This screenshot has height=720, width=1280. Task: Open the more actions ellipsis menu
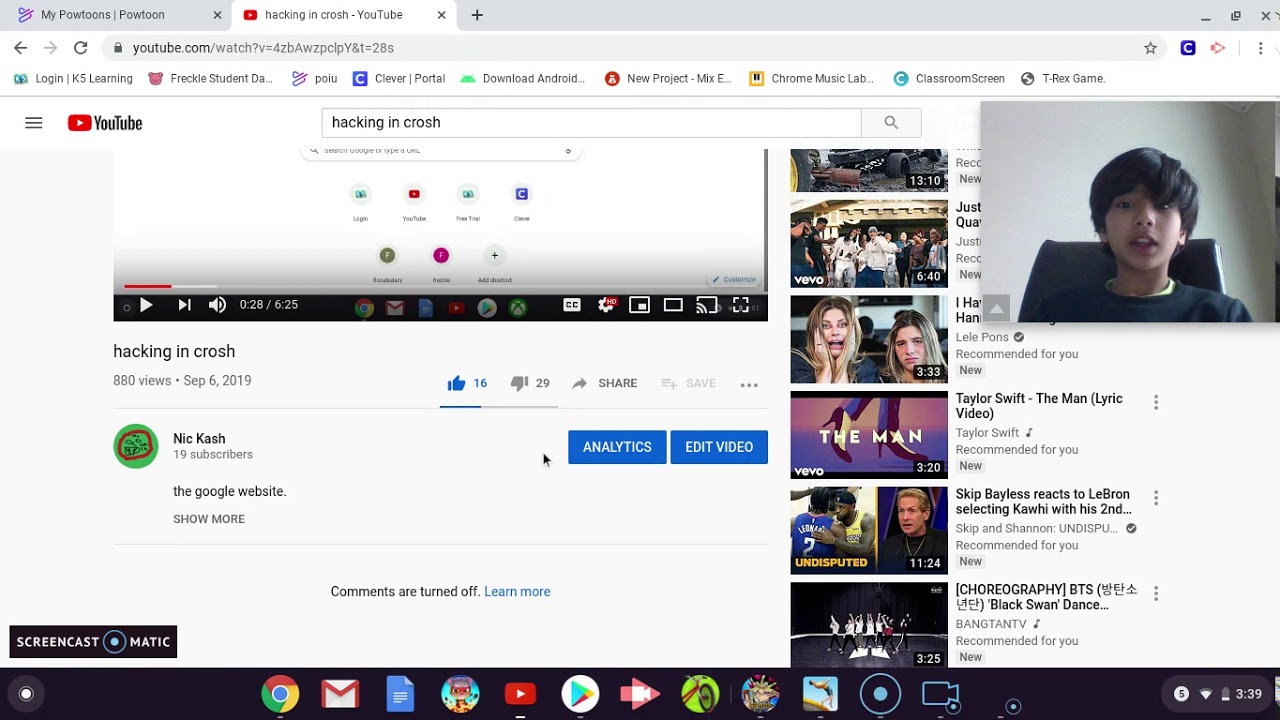pyautogui.click(x=749, y=384)
